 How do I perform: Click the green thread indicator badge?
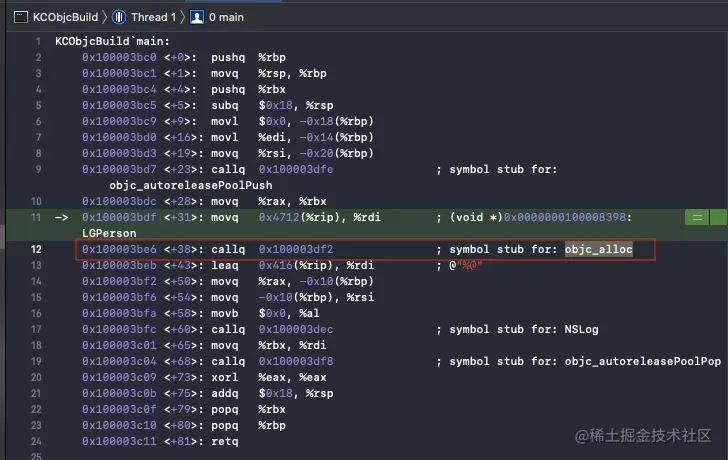click(x=697, y=217)
